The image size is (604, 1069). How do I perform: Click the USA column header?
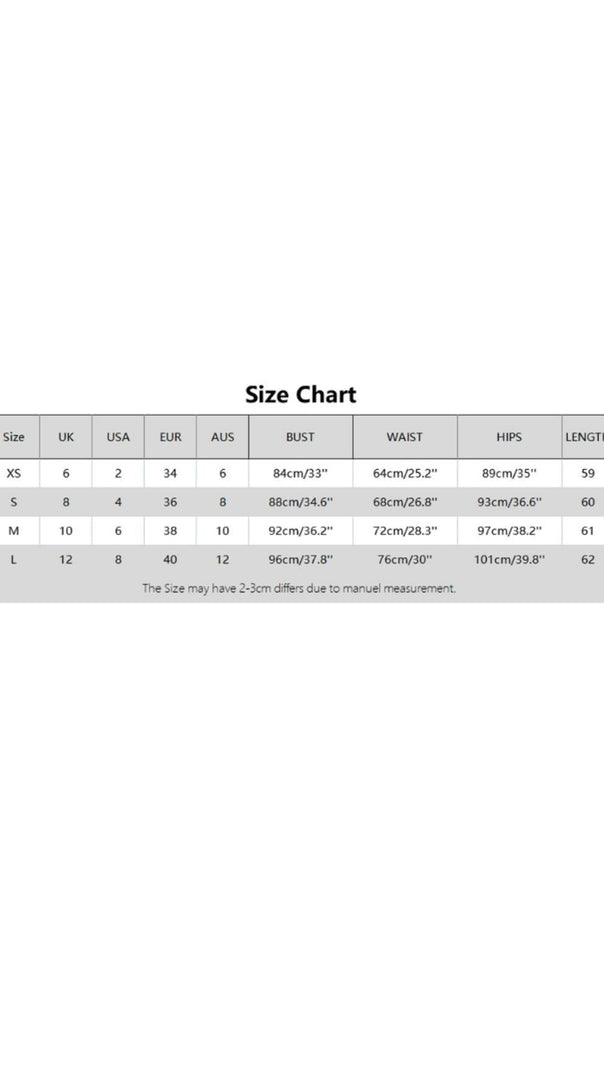coord(118,437)
